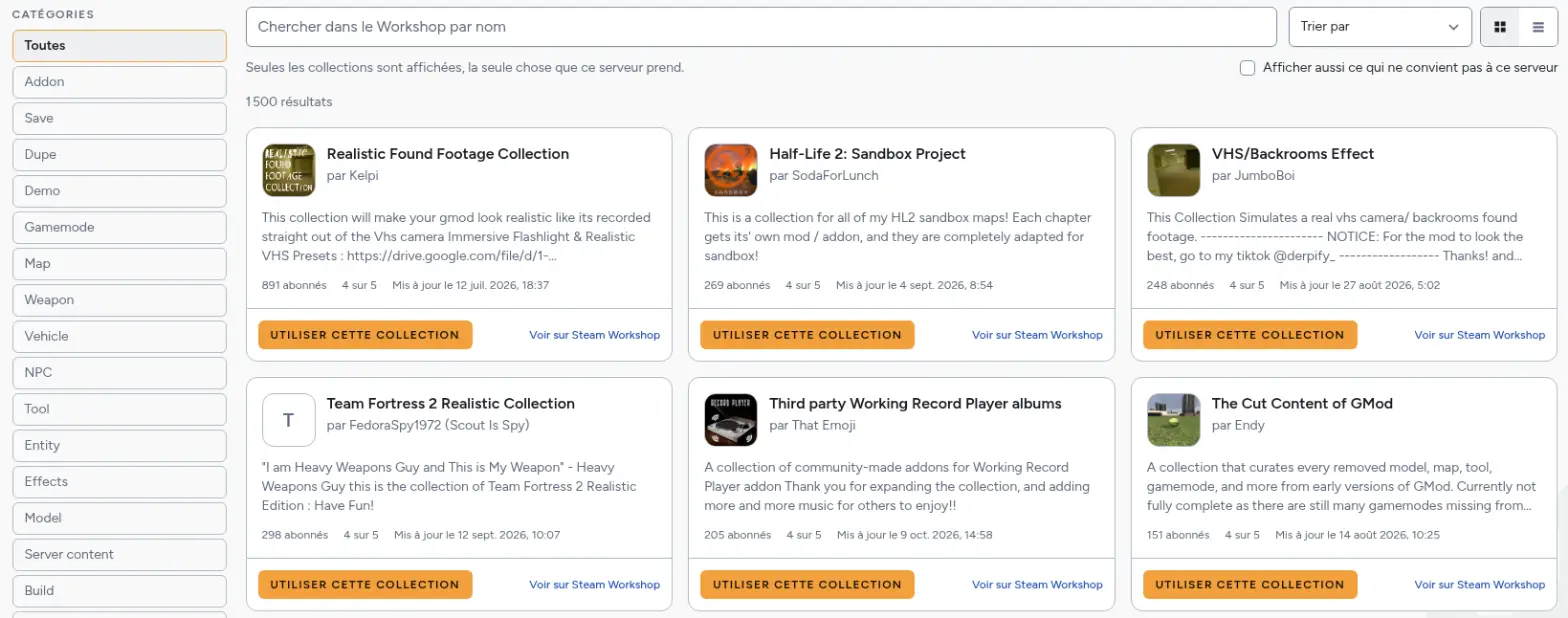The image size is (1568, 618).
Task: Open Half-Life 2: Sandbox Project thumbnail
Action: coord(731,170)
